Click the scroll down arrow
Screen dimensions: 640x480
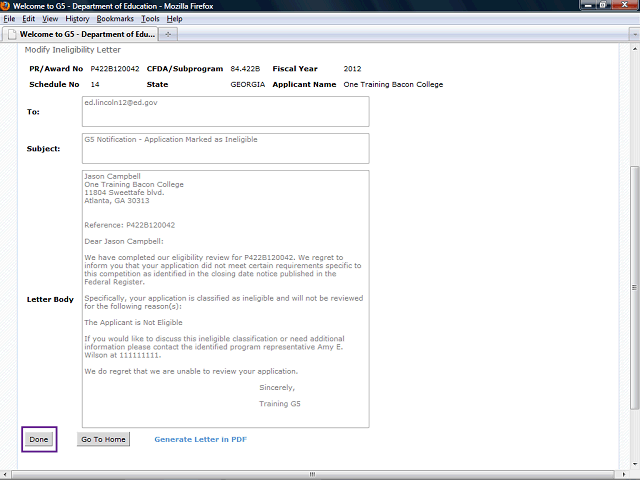(x=635, y=464)
